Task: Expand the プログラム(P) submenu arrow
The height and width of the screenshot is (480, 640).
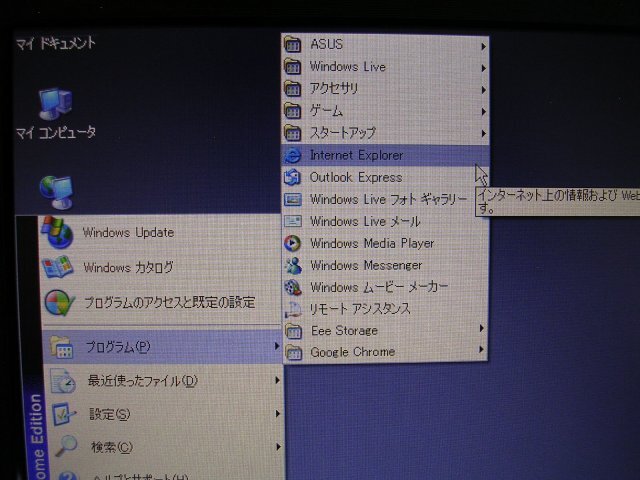Action: (x=277, y=346)
